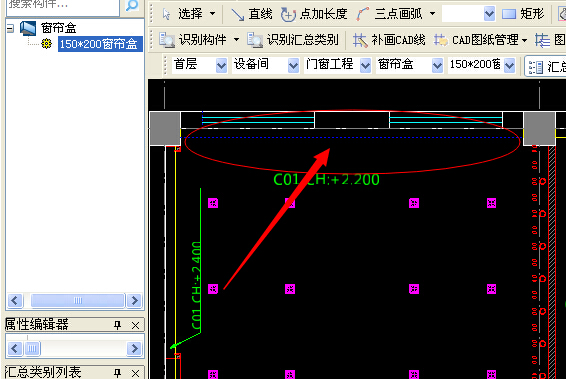Open the 选择 tool menu
This screenshot has height=379, width=566.
213,14
